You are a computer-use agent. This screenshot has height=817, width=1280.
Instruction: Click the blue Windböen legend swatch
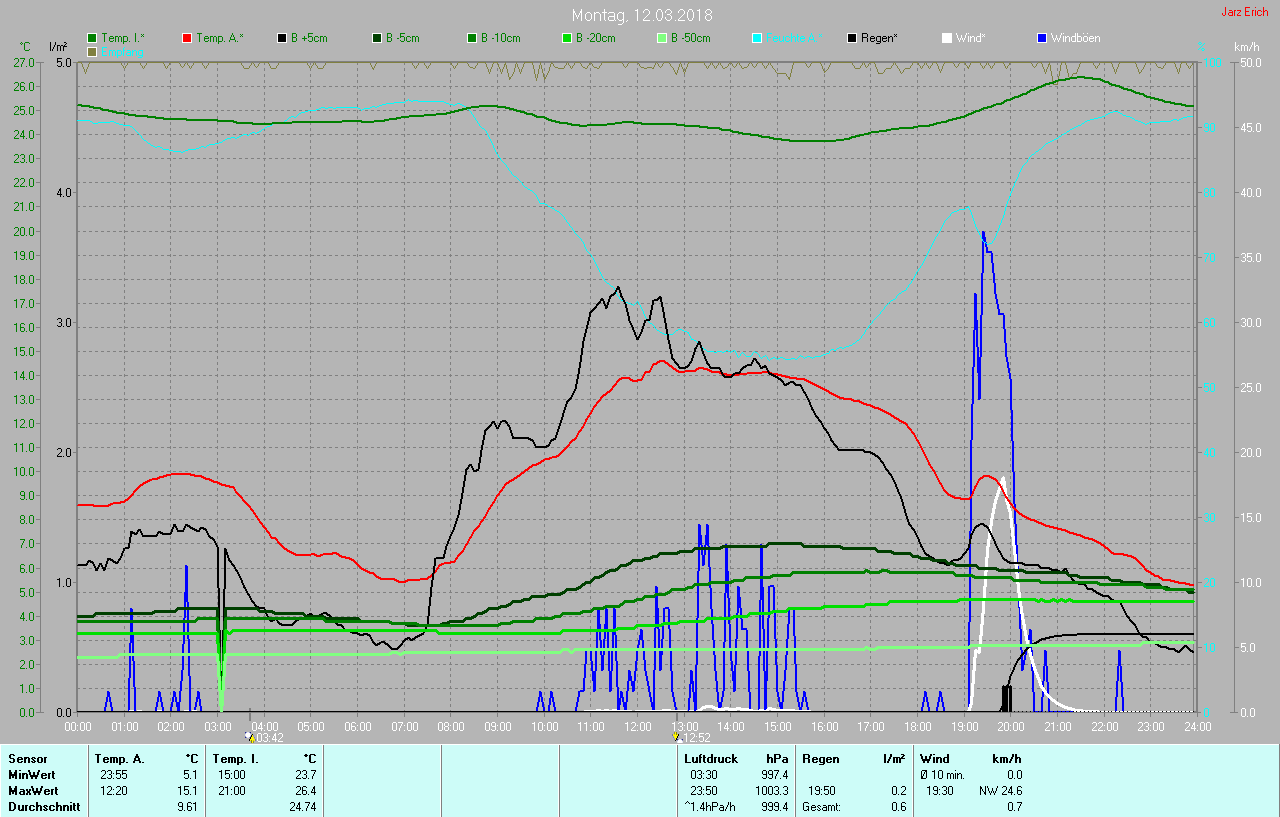click(1042, 38)
